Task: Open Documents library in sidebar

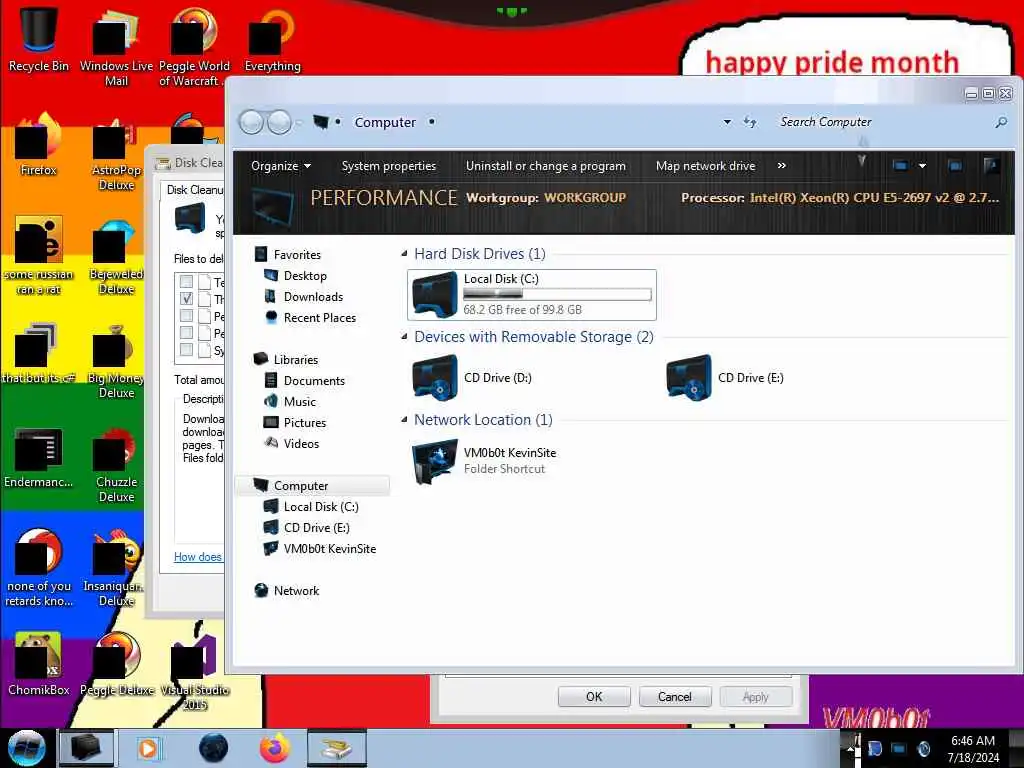Action: [x=313, y=380]
